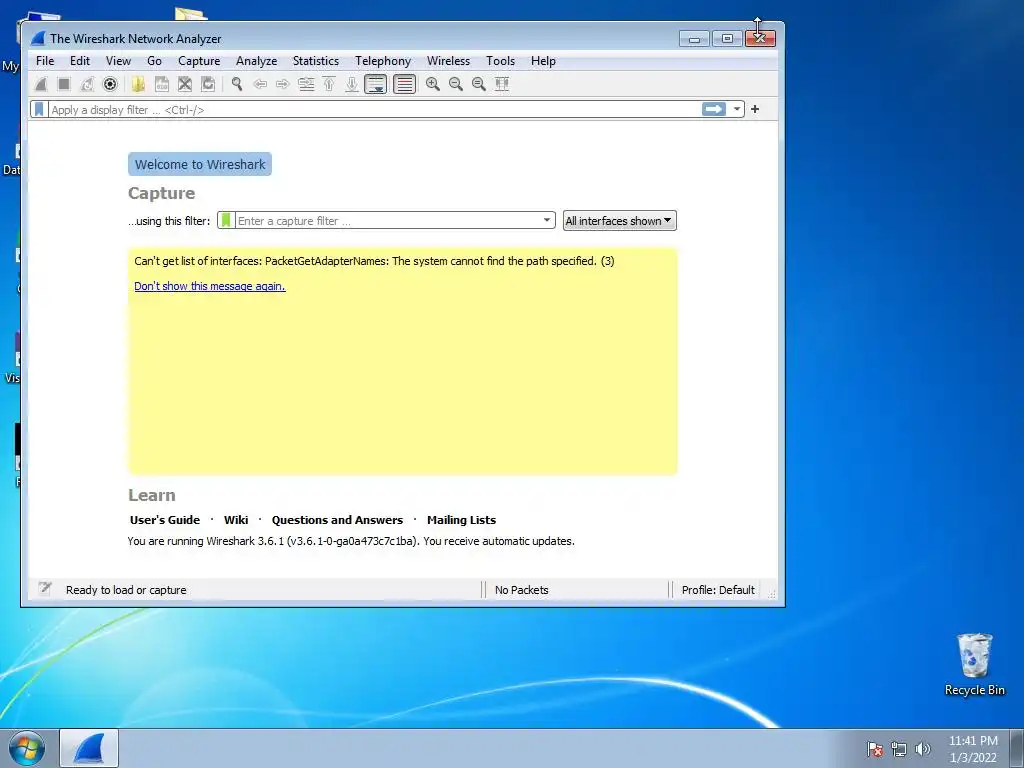Open the Tools menu
This screenshot has width=1024, height=768.
click(500, 61)
